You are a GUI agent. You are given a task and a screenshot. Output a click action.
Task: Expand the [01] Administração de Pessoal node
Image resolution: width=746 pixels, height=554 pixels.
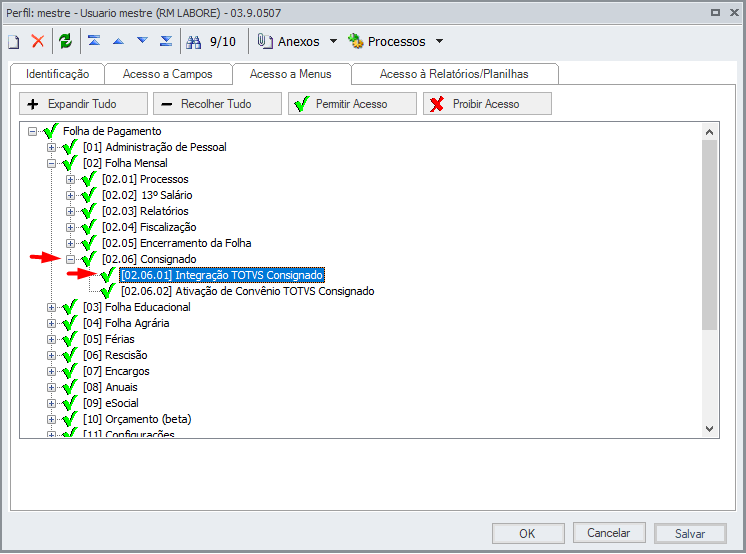(51, 148)
